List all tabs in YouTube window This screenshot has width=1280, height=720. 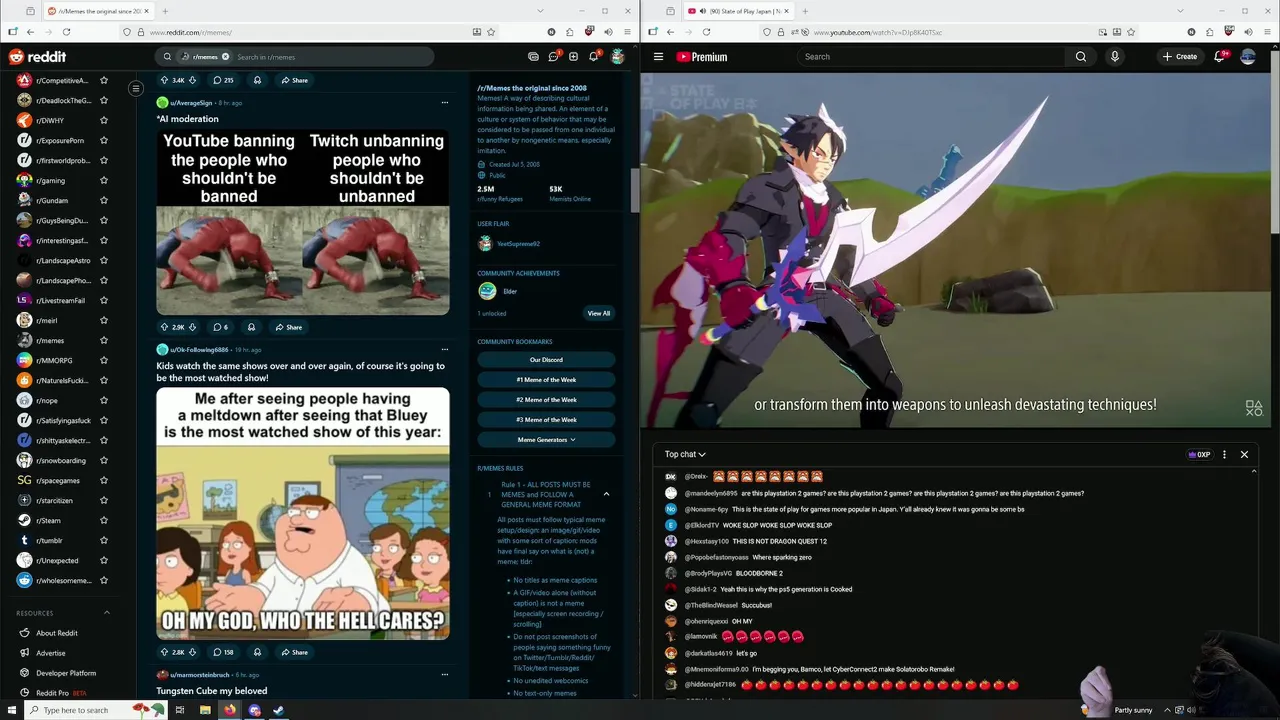(x=1180, y=11)
